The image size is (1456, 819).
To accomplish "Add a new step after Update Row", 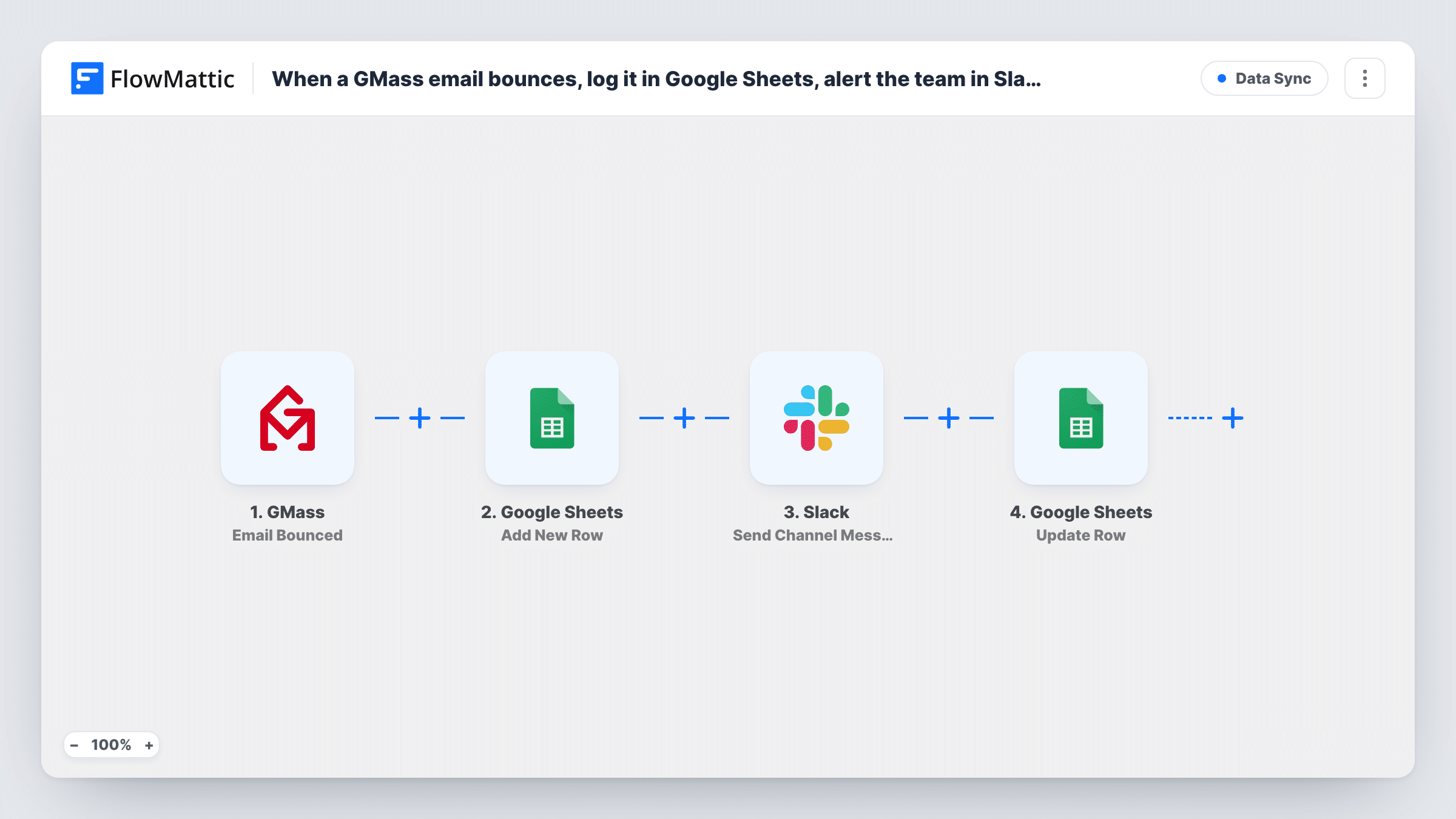I will pyautogui.click(x=1233, y=418).
